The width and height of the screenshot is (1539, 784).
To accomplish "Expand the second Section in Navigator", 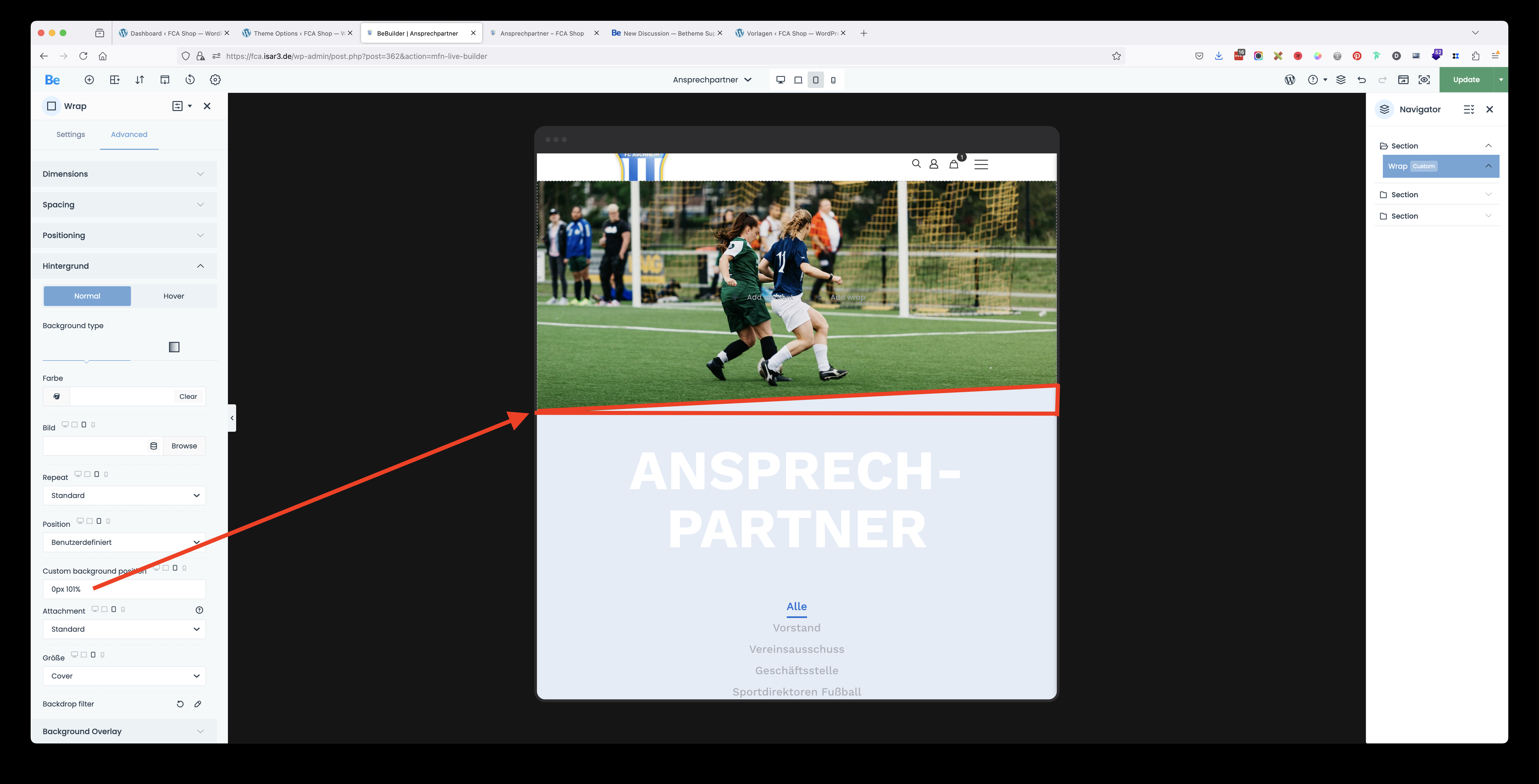I will [x=1488, y=195].
